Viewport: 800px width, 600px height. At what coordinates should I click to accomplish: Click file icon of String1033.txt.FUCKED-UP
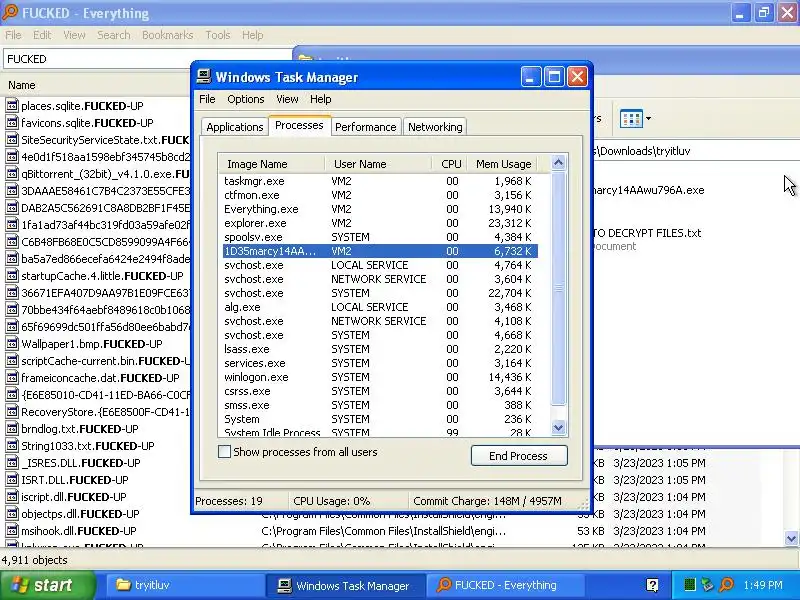click(x=12, y=445)
